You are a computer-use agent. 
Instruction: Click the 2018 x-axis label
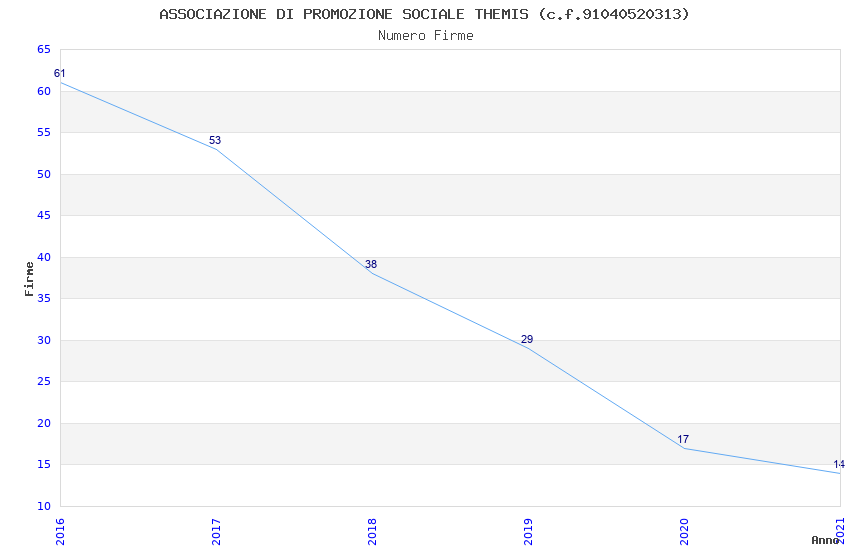[372, 532]
